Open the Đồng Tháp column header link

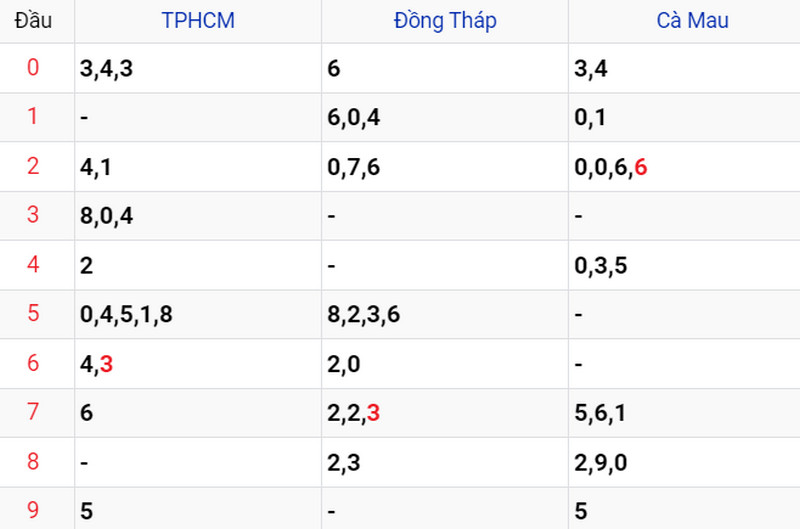445,21
